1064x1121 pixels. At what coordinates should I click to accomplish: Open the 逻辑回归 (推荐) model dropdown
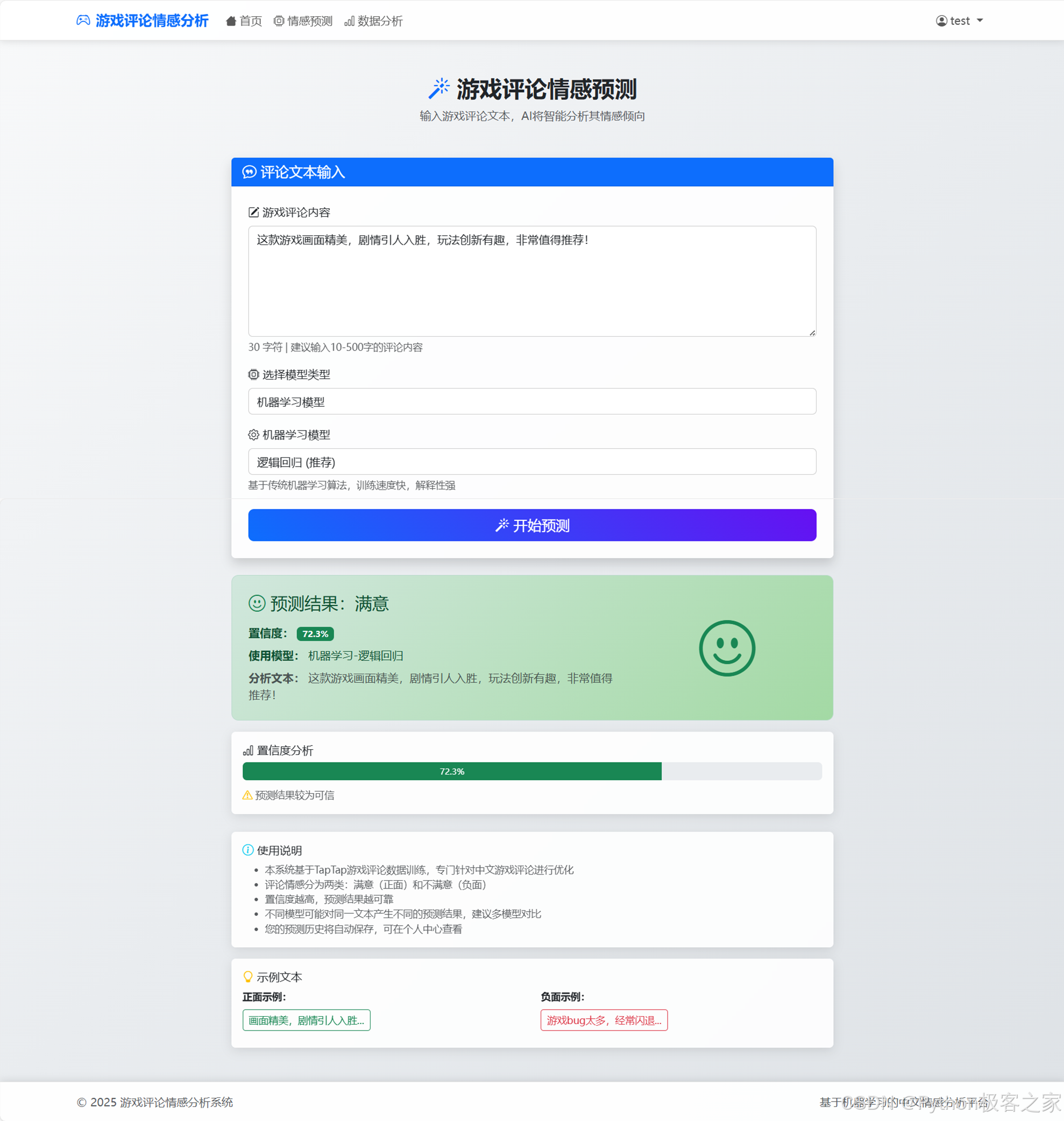(531, 462)
